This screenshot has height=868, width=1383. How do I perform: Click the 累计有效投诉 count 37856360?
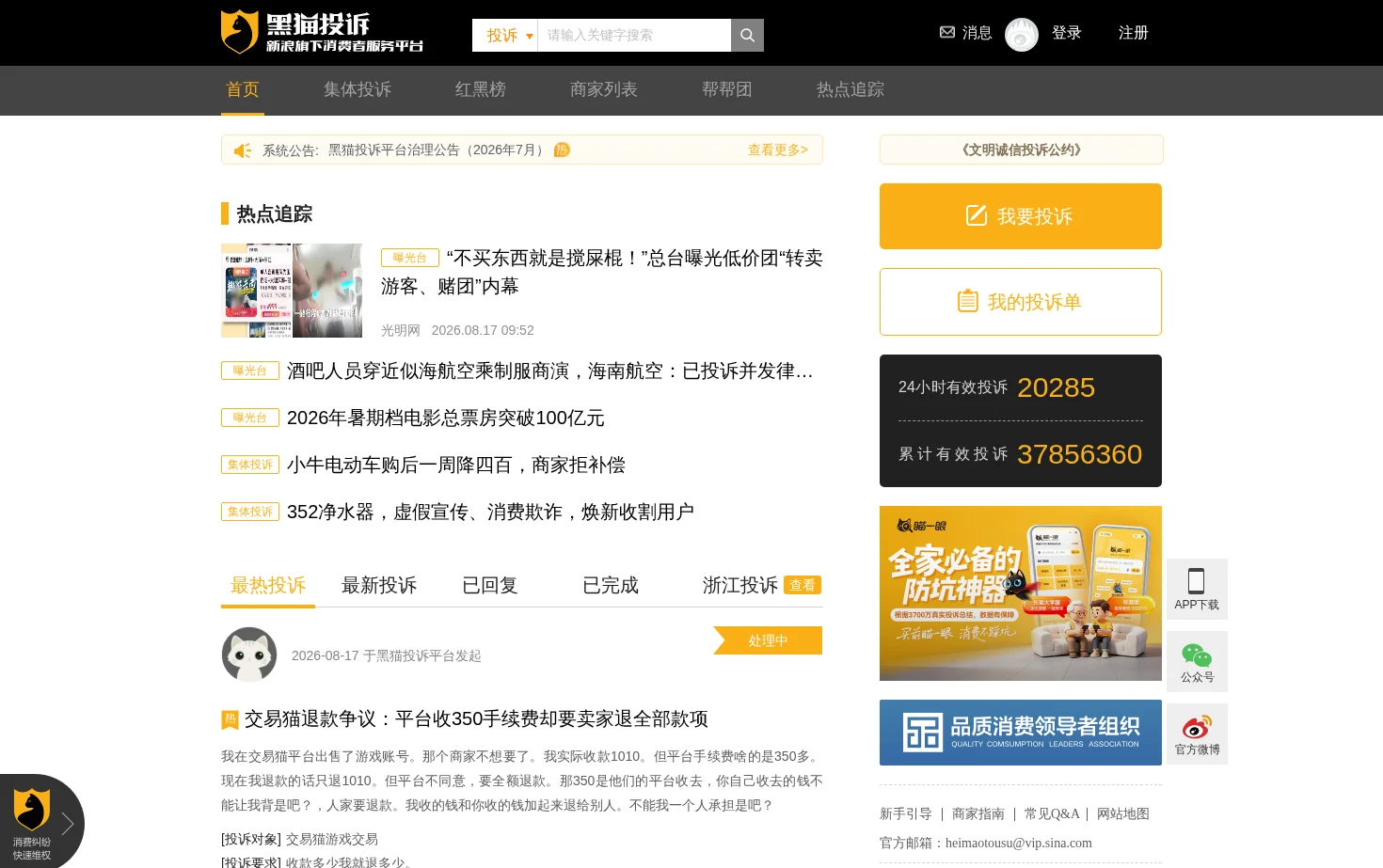pyautogui.click(x=1079, y=454)
